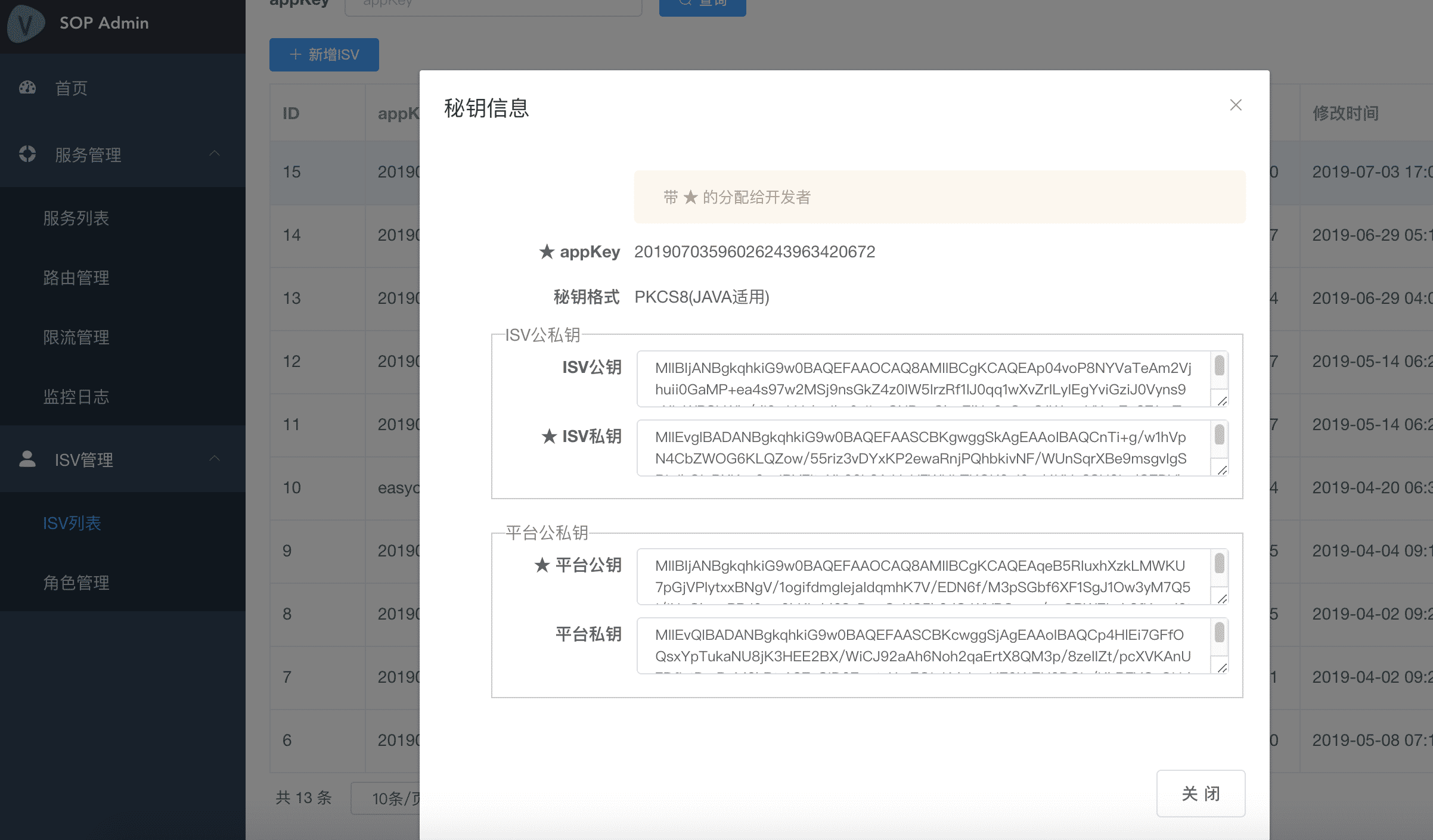This screenshot has height=840, width=1433.
Task: Click the 平台私钥 textarea scrollbar thumb
Action: pyautogui.click(x=1219, y=632)
